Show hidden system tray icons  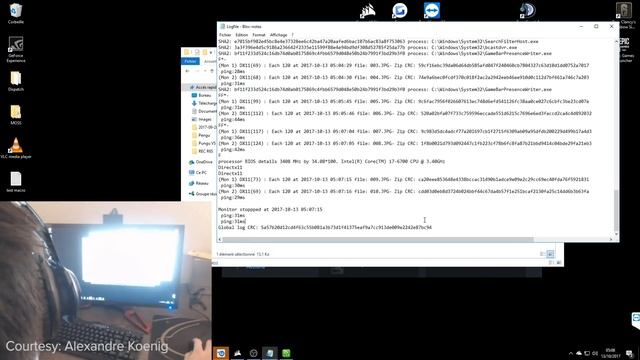(571, 353)
